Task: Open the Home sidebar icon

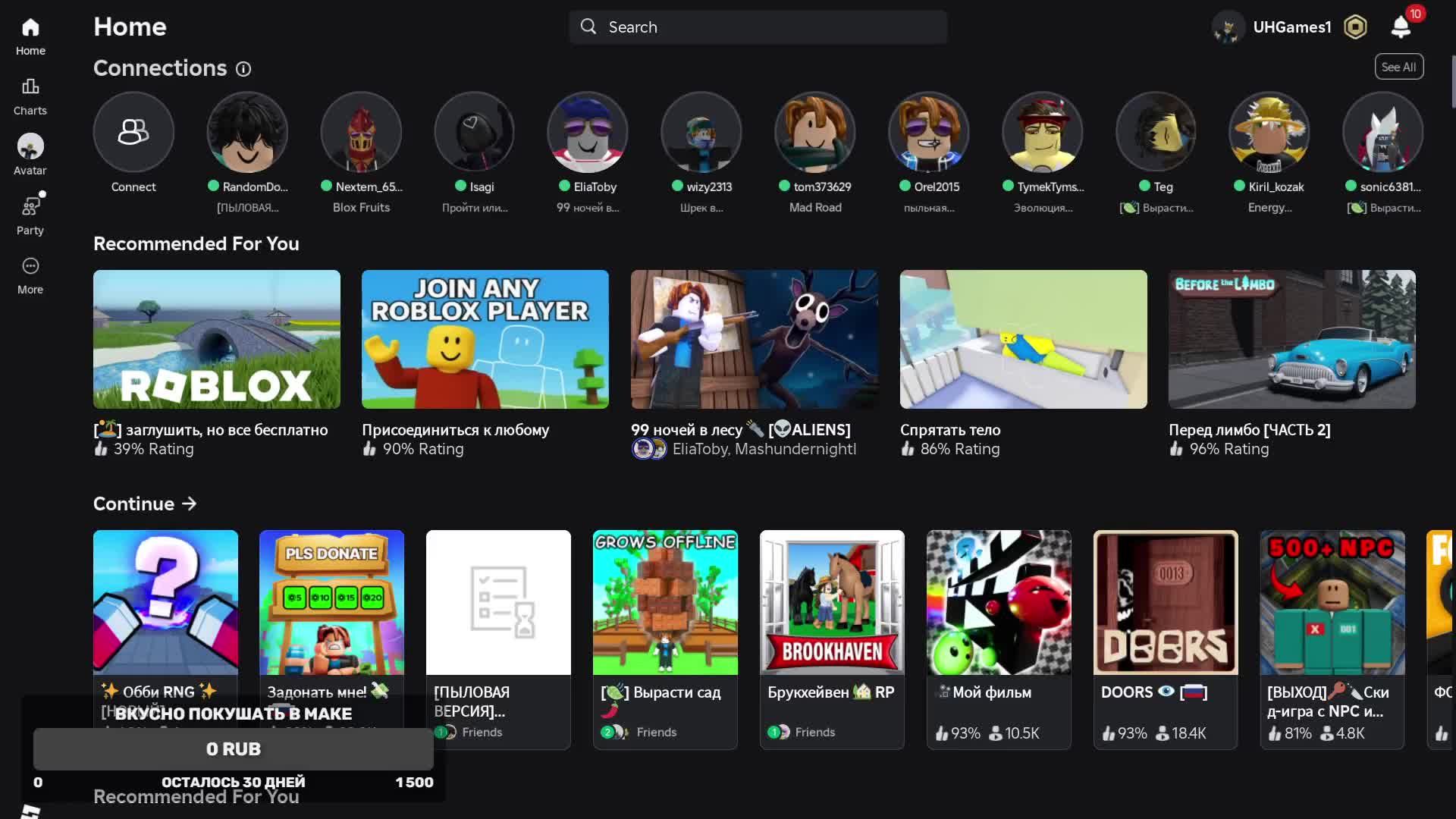Action: pyautogui.click(x=30, y=36)
